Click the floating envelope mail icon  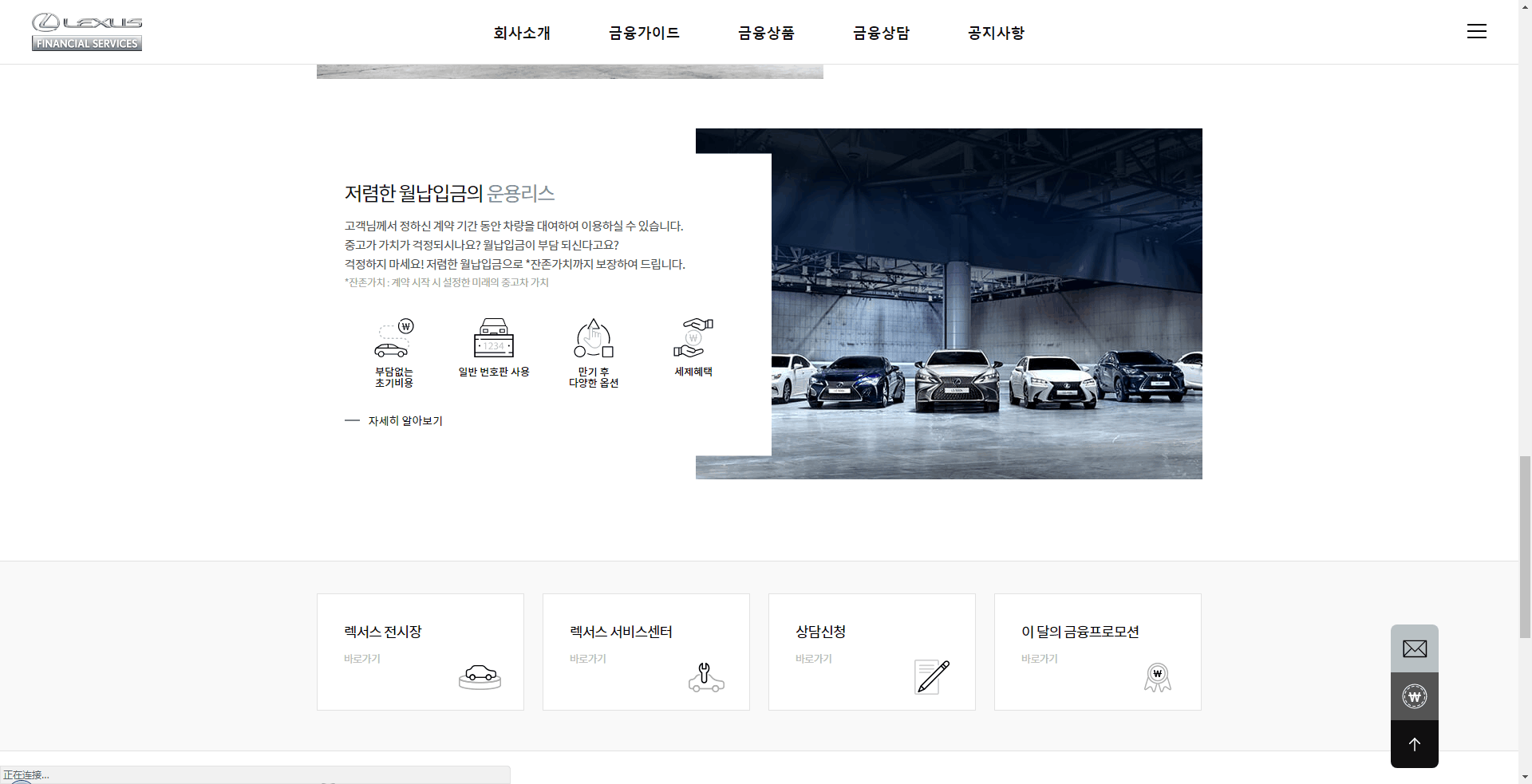(x=1415, y=648)
